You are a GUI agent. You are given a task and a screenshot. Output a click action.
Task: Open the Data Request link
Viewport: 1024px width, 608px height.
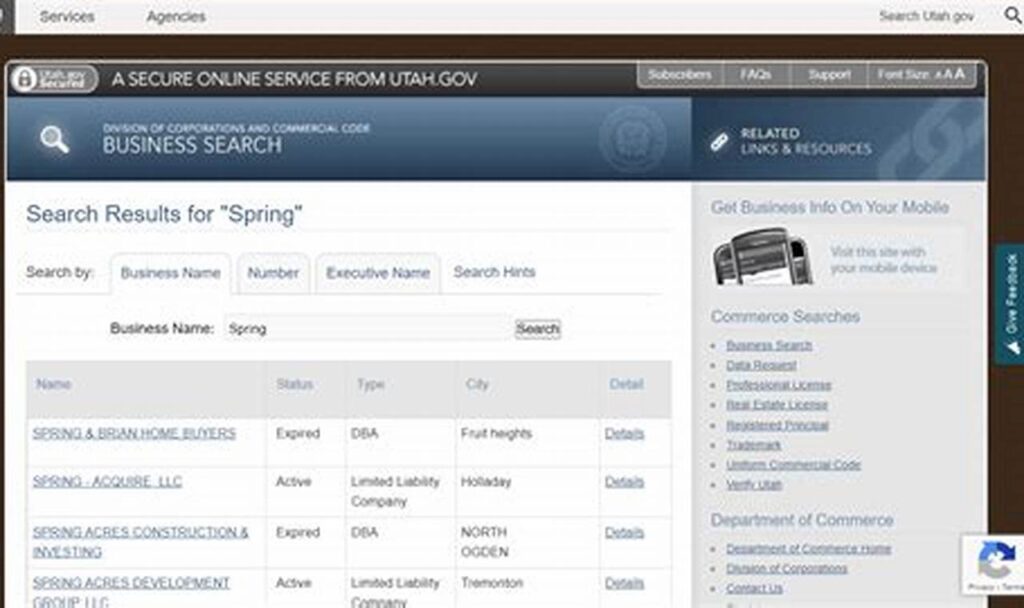[761, 365]
